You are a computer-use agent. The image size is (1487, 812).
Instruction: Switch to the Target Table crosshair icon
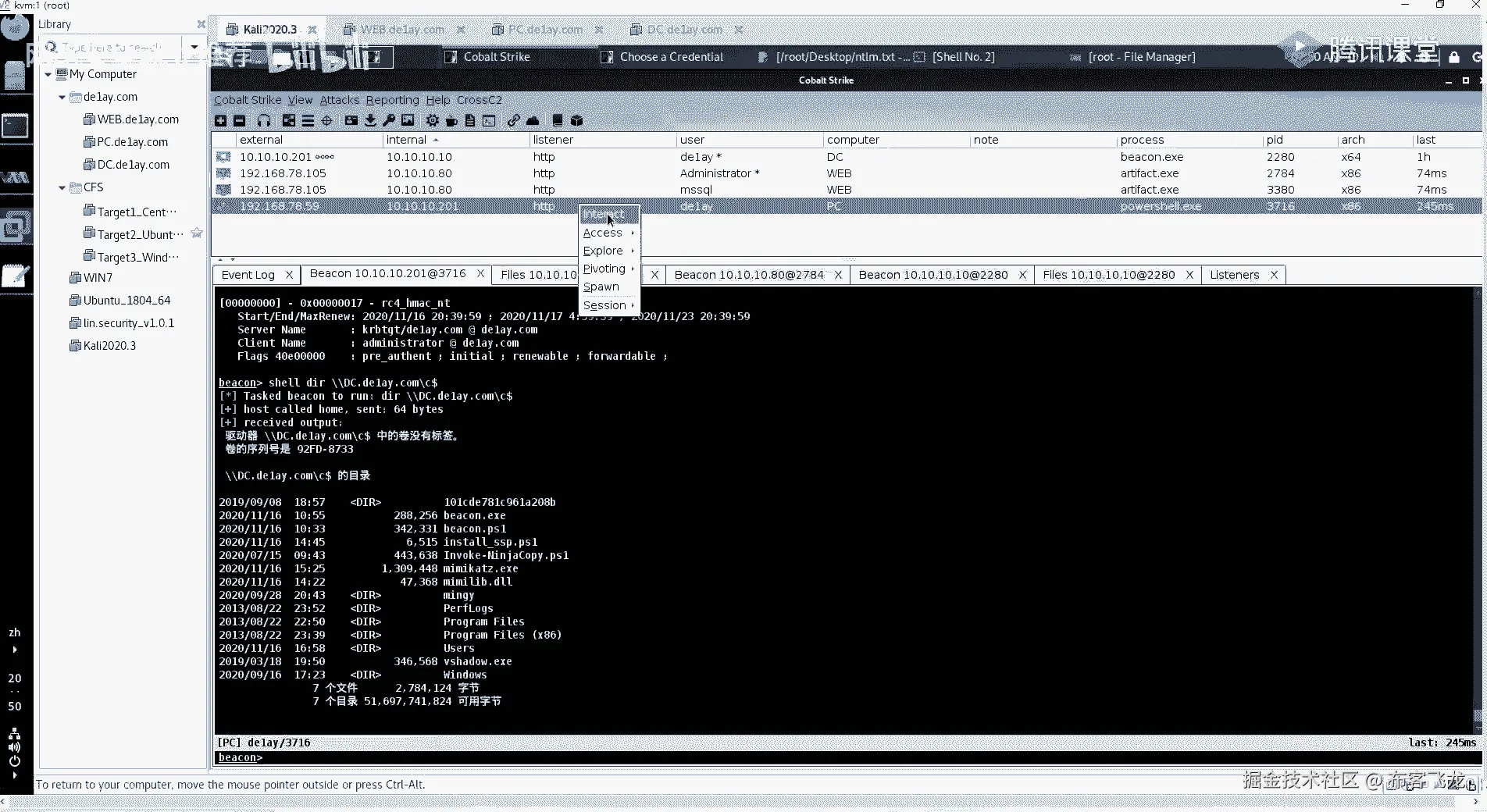click(327, 120)
